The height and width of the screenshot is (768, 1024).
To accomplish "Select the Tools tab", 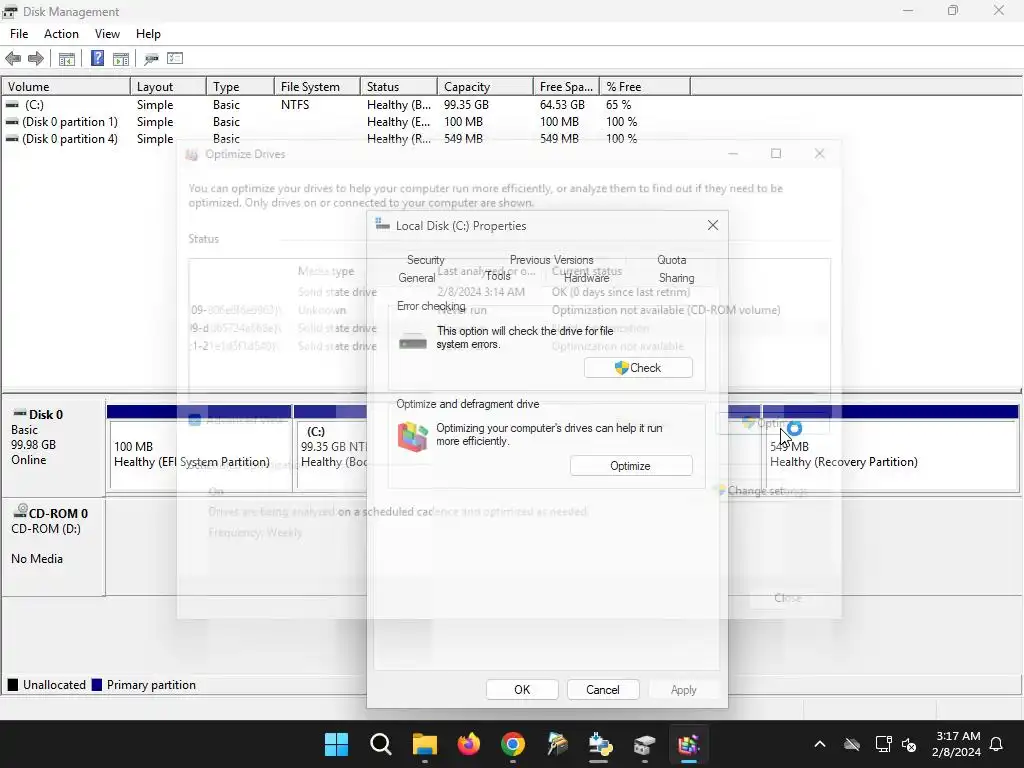I will point(498,276).
